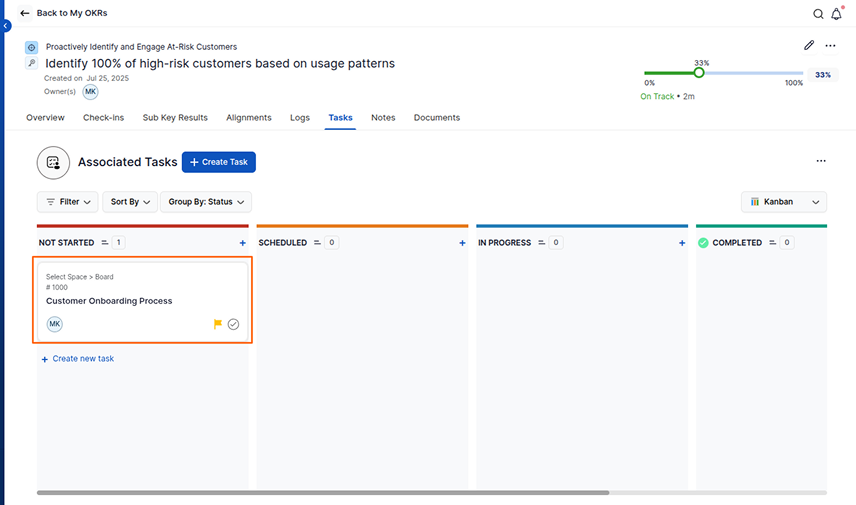Click the sidebar expand chevron
Viewport: 856px width, 505px height.
point(5,26)
